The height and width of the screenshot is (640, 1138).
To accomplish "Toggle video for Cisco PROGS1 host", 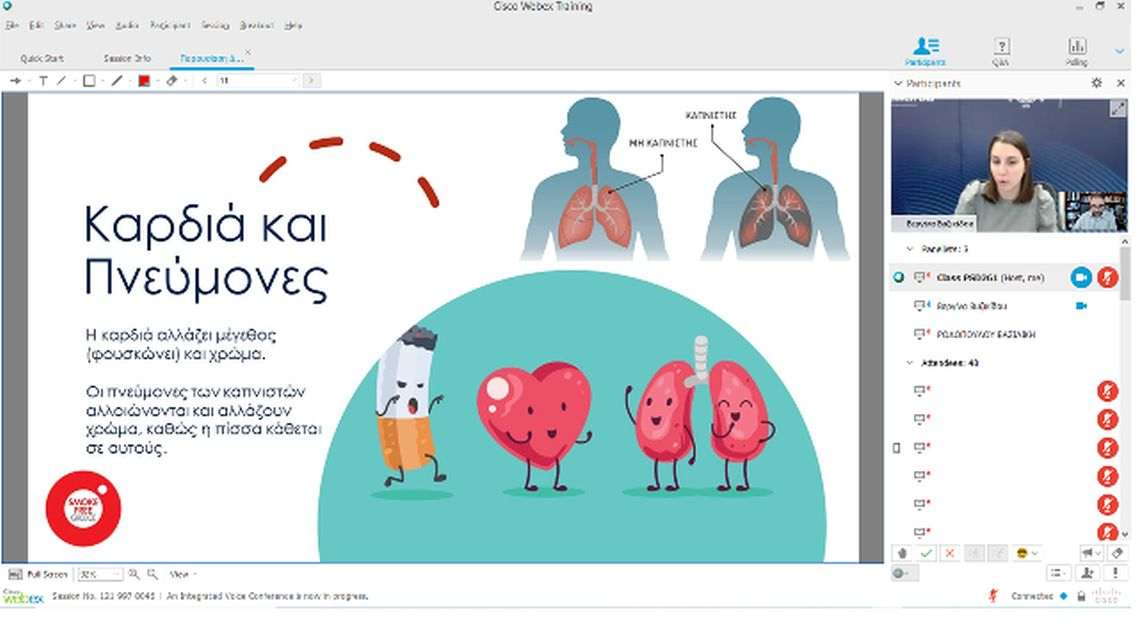I will 1081,277.
